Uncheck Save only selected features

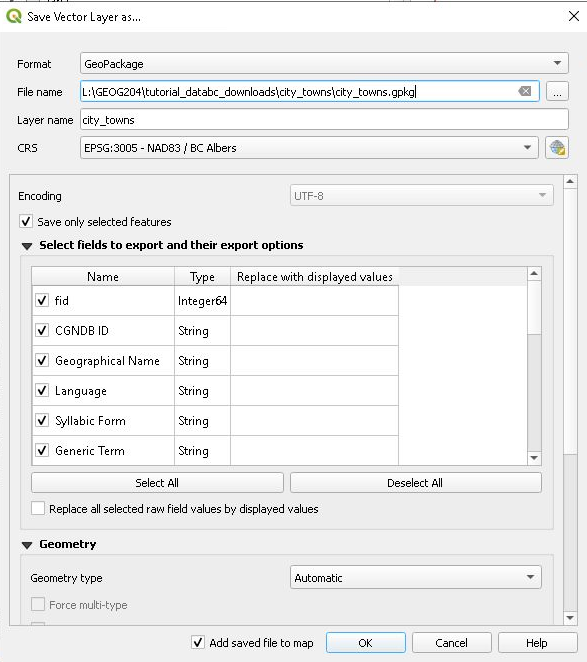(x=26, y=221)
